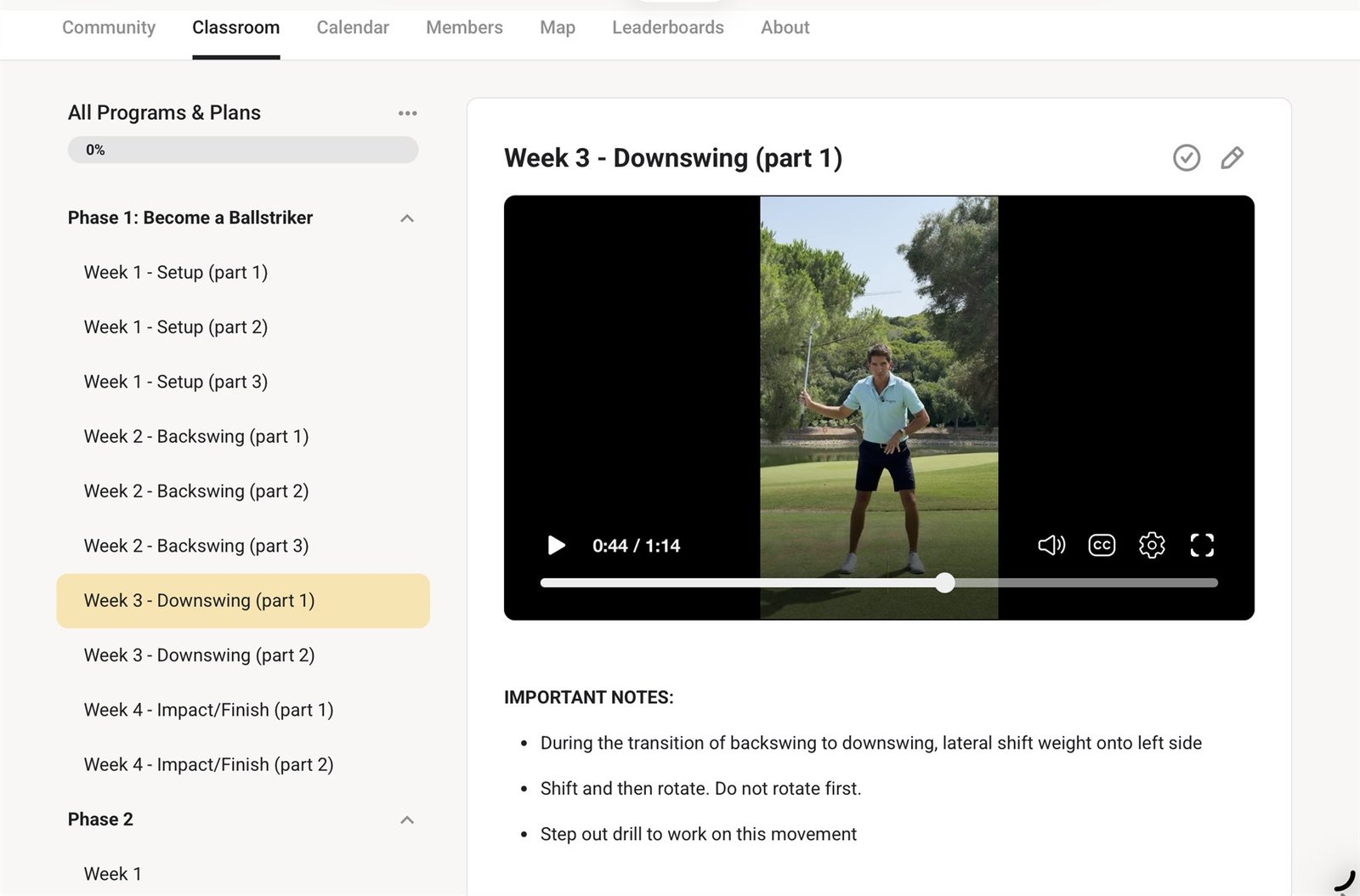Viewport: 1360px width, 896px height.
Task: Go to the Members tab
Action: (x=464, y=28)
